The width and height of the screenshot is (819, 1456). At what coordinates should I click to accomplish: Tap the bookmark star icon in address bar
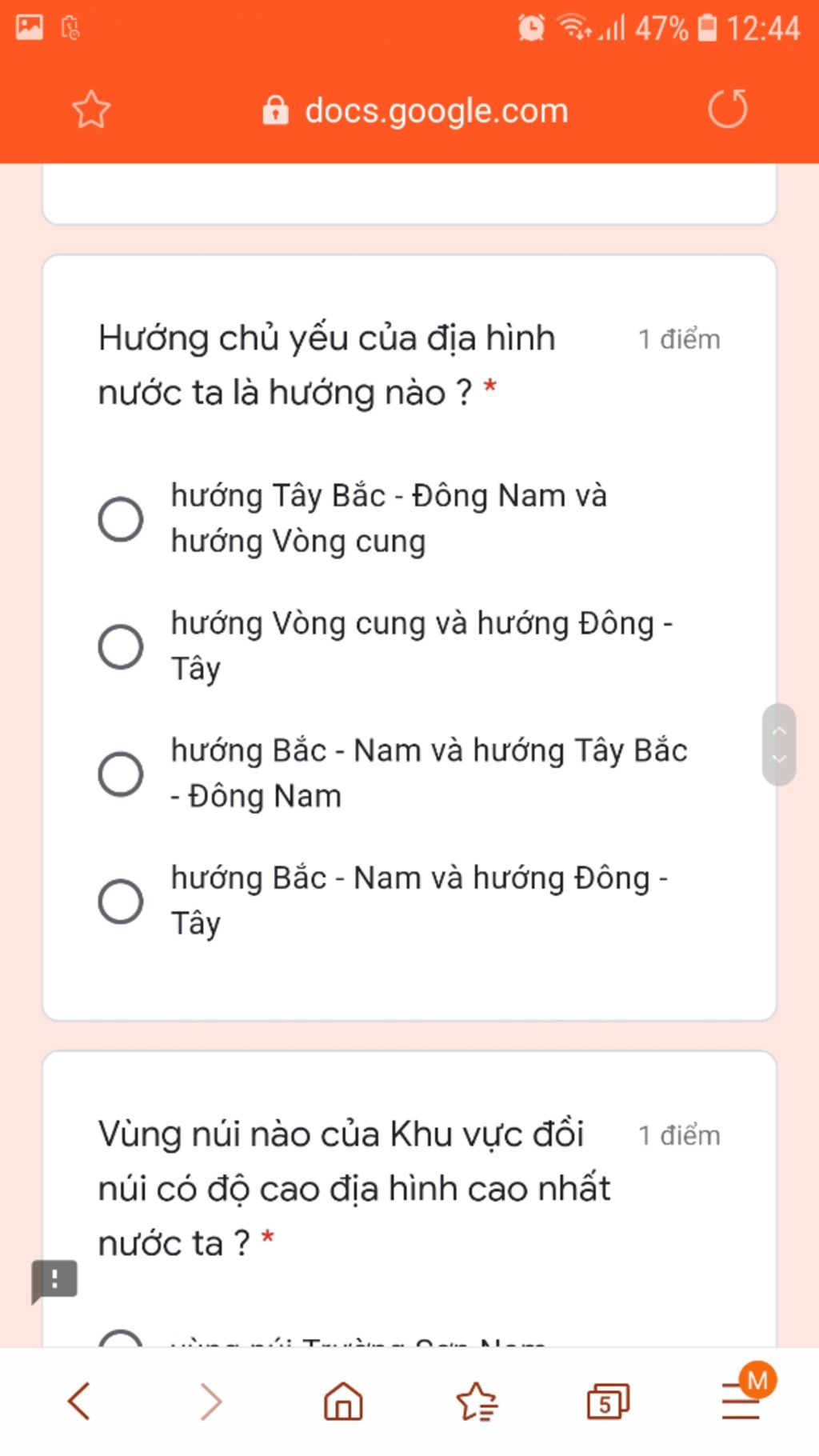click(x=91, y=110)
